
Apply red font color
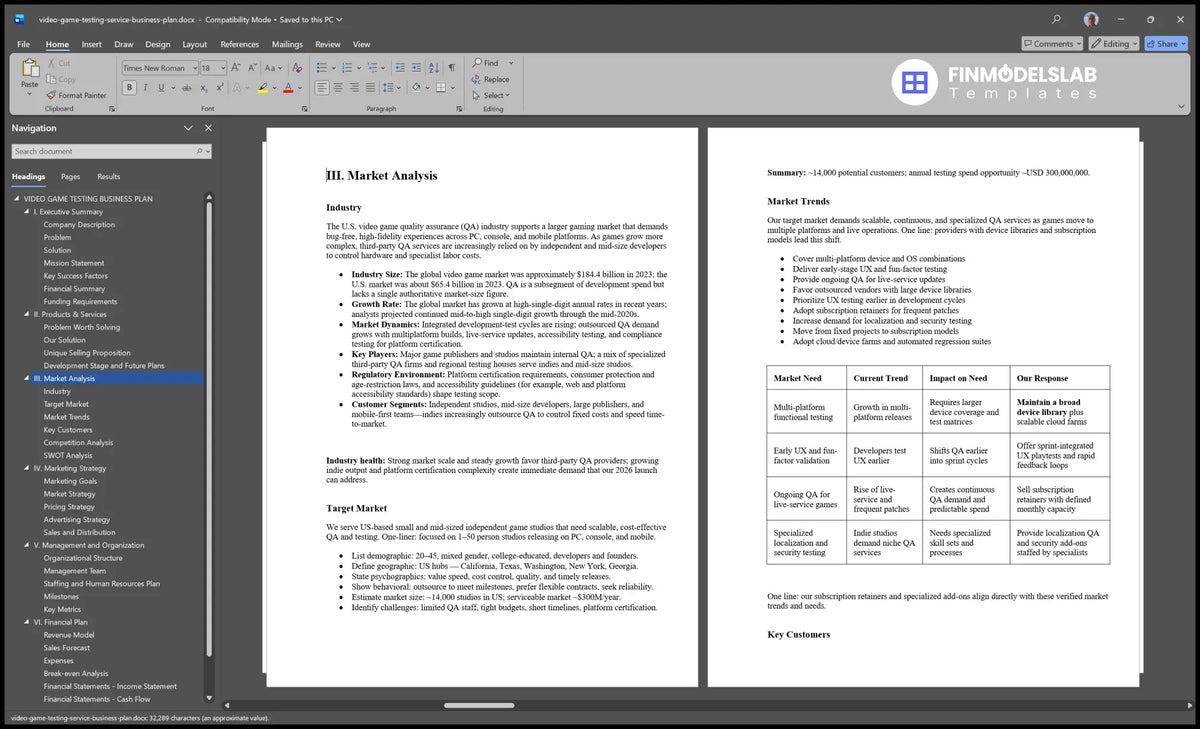point(287,88)
